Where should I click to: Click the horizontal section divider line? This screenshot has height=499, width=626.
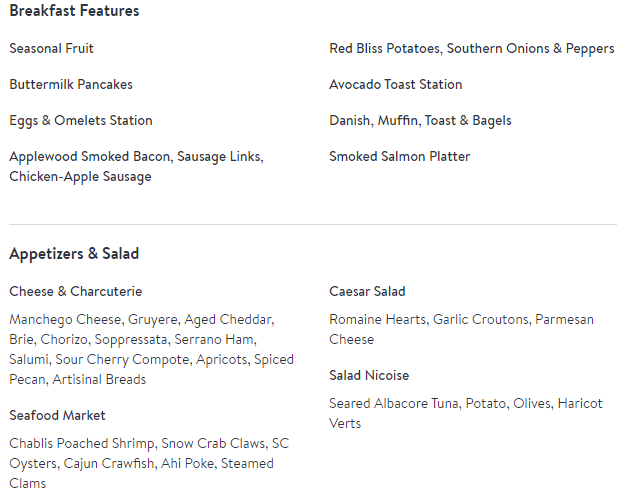[313, 224]
